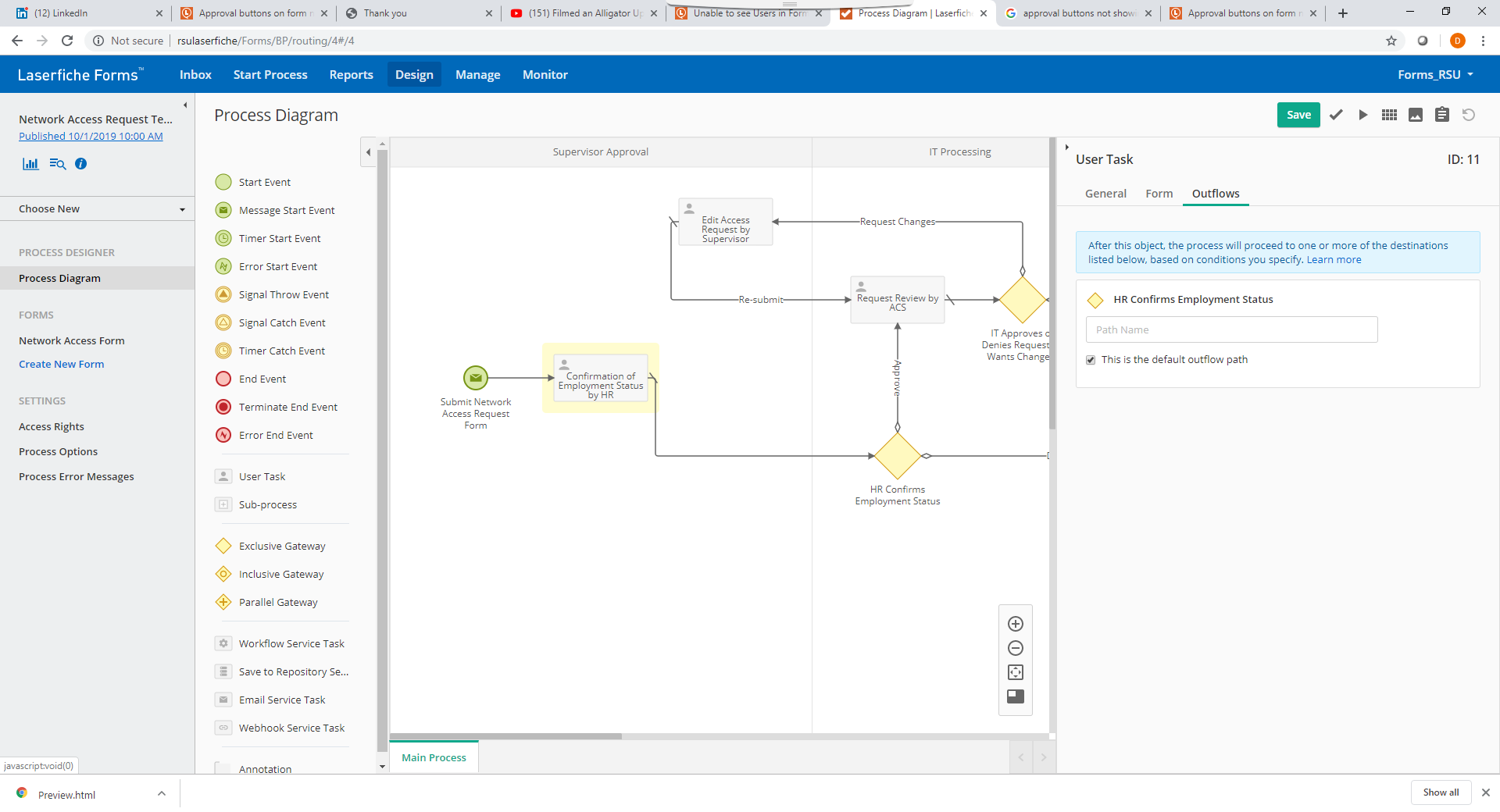Screen dimensions: 1500x812
Task: Open the Choose New dropdown
Action: (98, 208)
